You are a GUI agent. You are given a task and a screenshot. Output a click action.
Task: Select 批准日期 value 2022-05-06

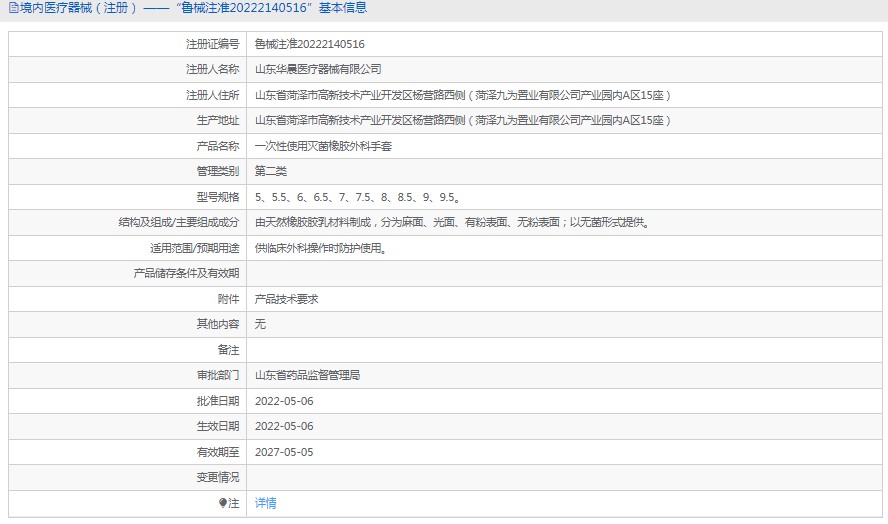tap(284, 401)
